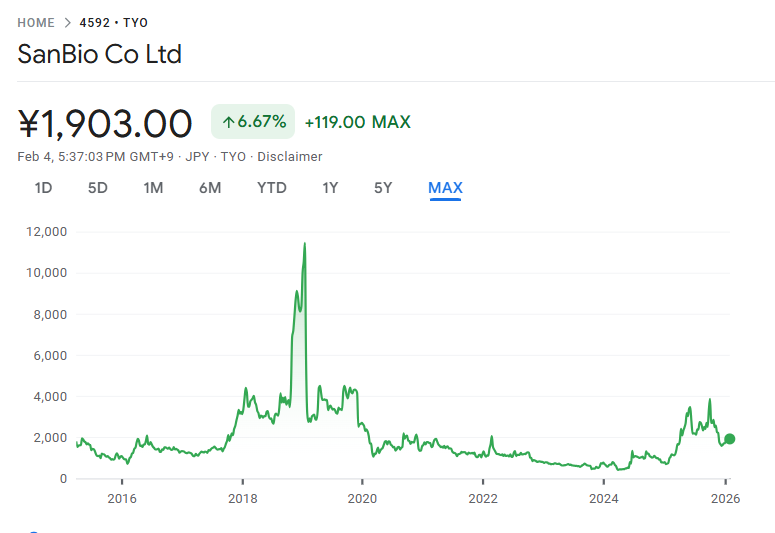View the 5Y chart range

[x=383, y=188]
